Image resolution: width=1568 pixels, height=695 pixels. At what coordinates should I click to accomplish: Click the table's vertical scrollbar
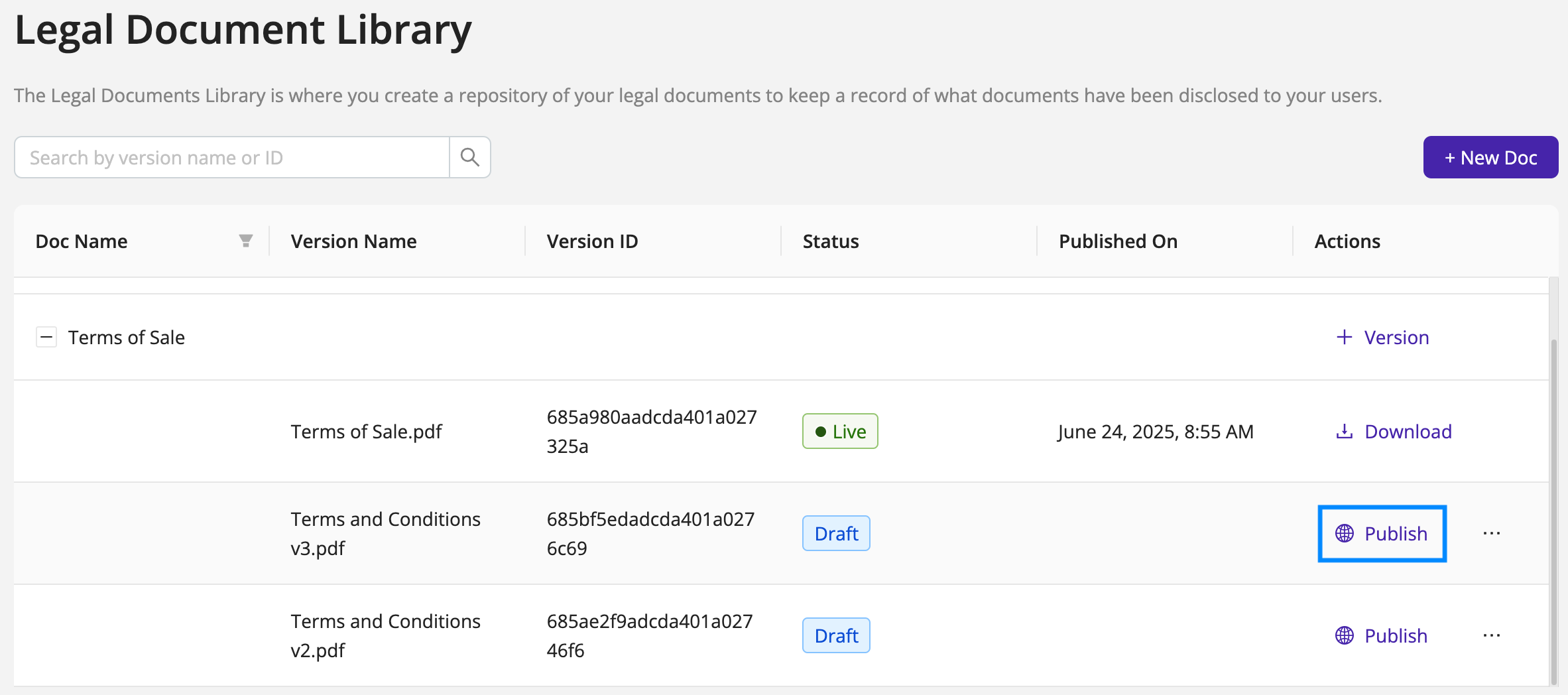1553,511
